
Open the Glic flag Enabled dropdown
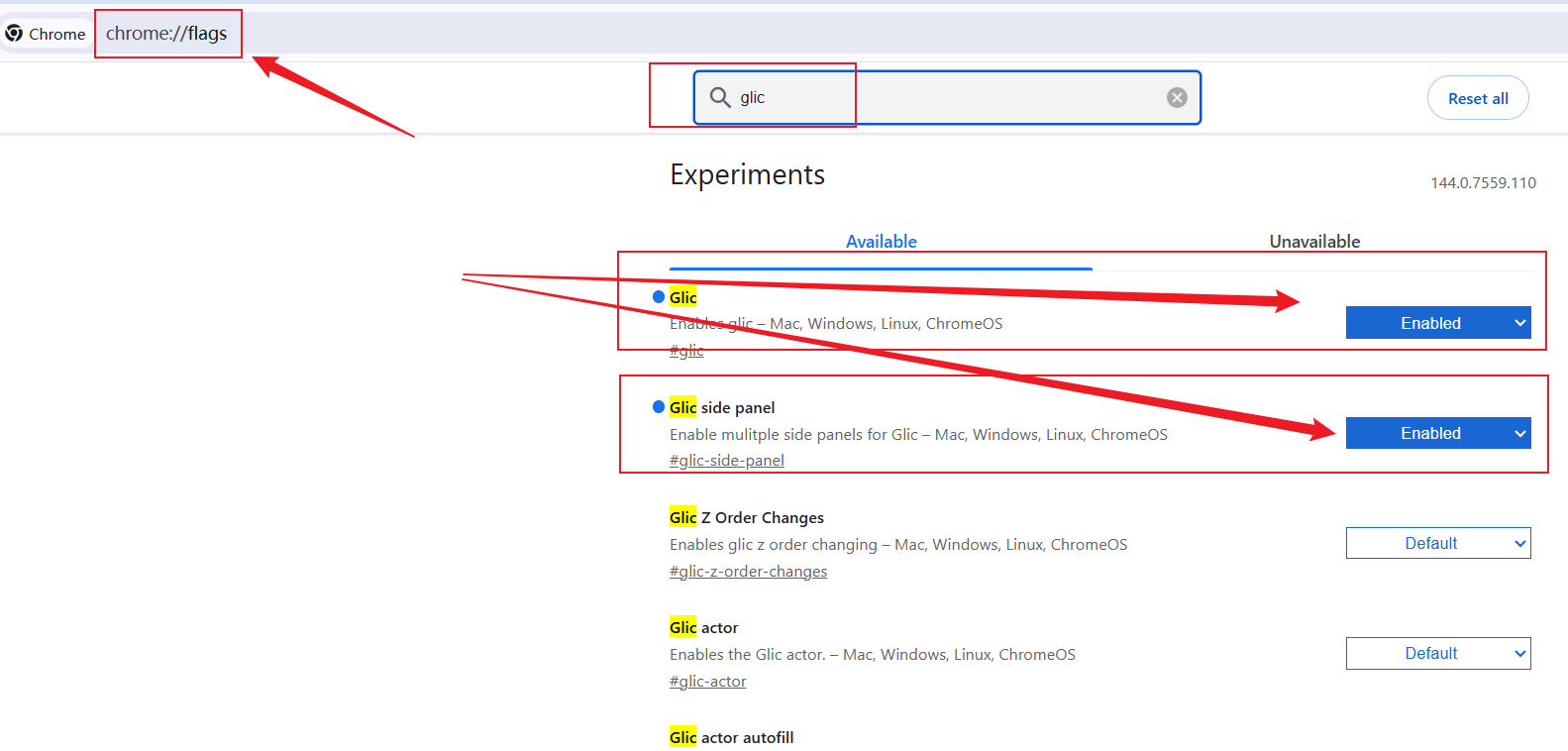point(1437,323)
